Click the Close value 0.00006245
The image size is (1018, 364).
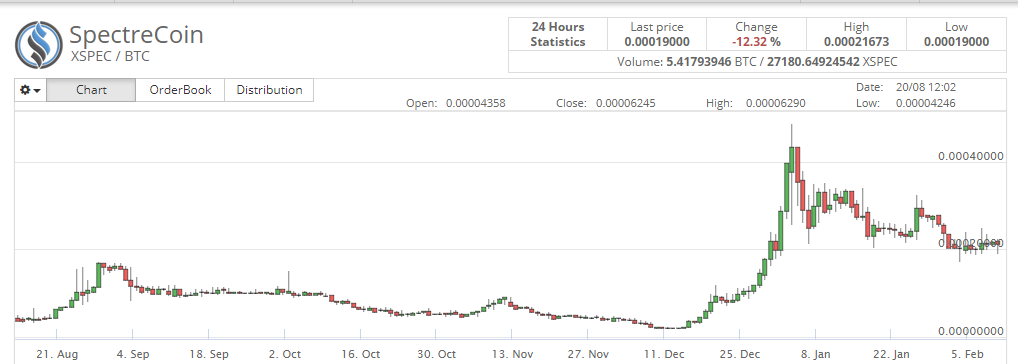(x=626, y=103)
